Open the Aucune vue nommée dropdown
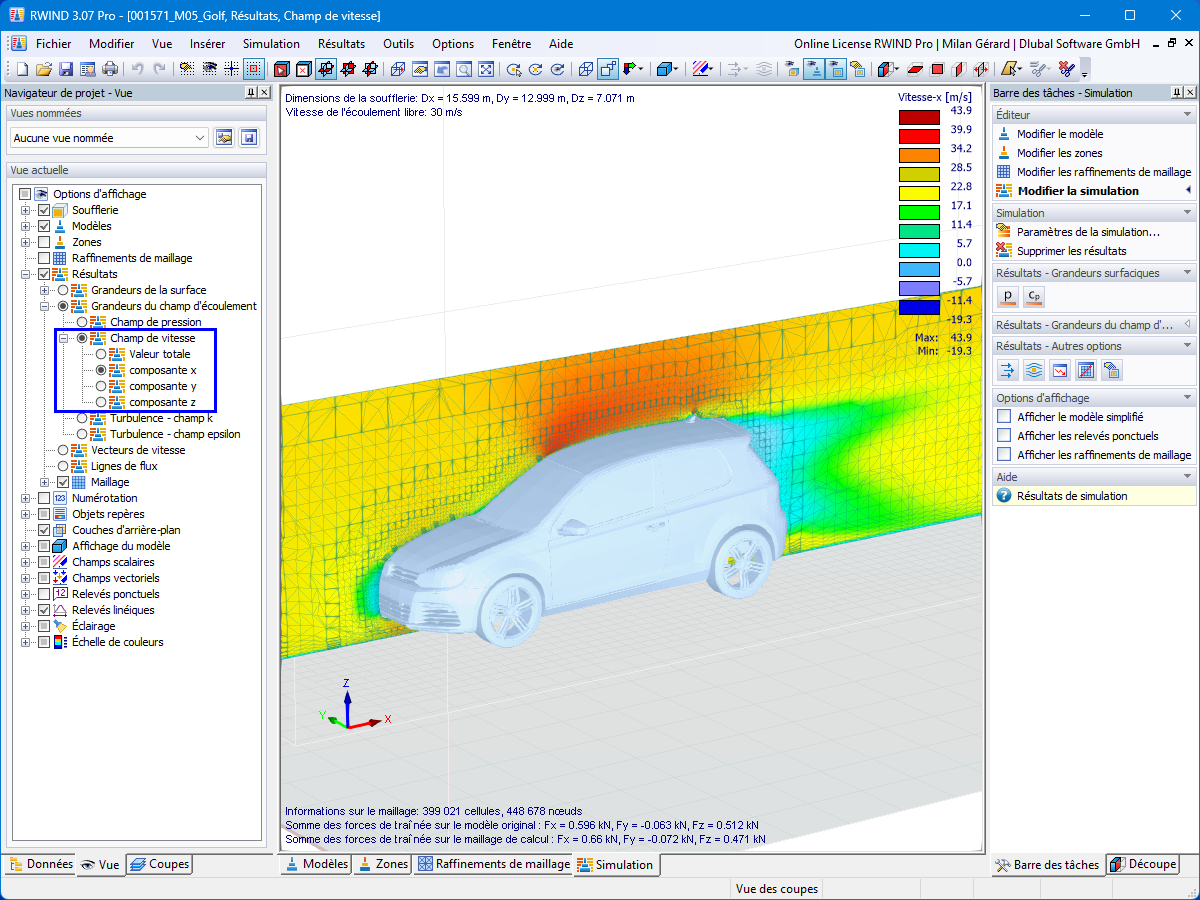The height and width of the screenshot is (900, 1200). tap(109, 137)
